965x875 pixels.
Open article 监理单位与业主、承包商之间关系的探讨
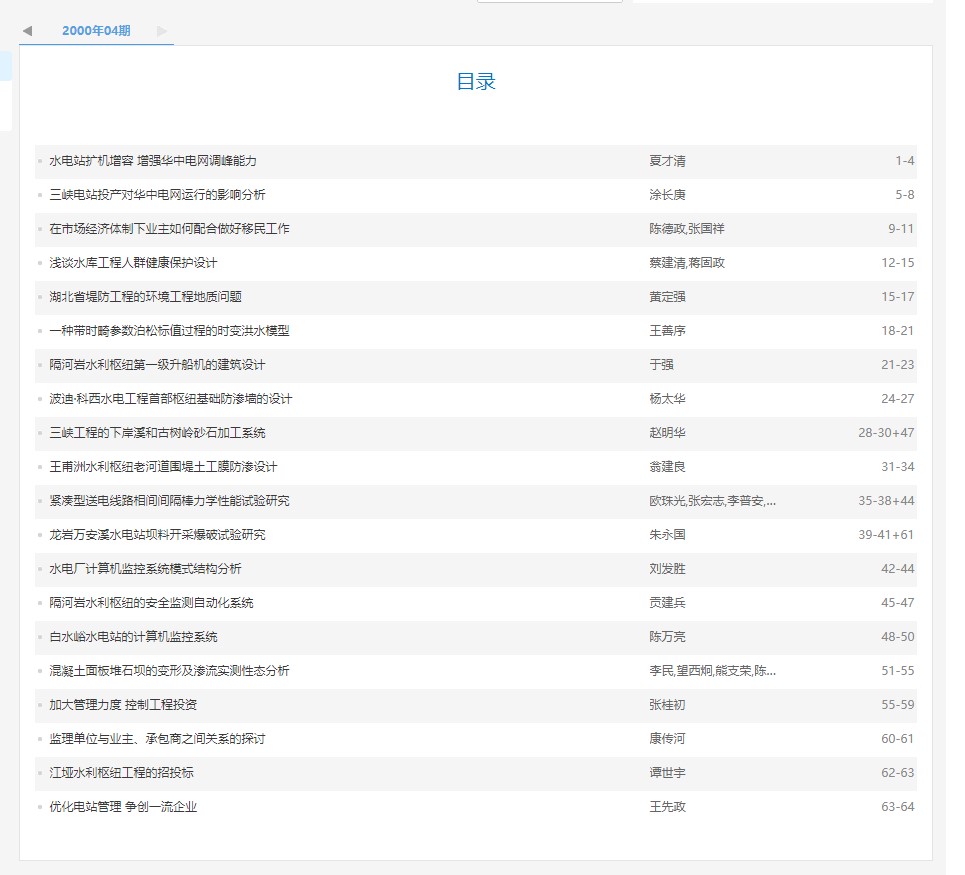click(x=157, y=739)
